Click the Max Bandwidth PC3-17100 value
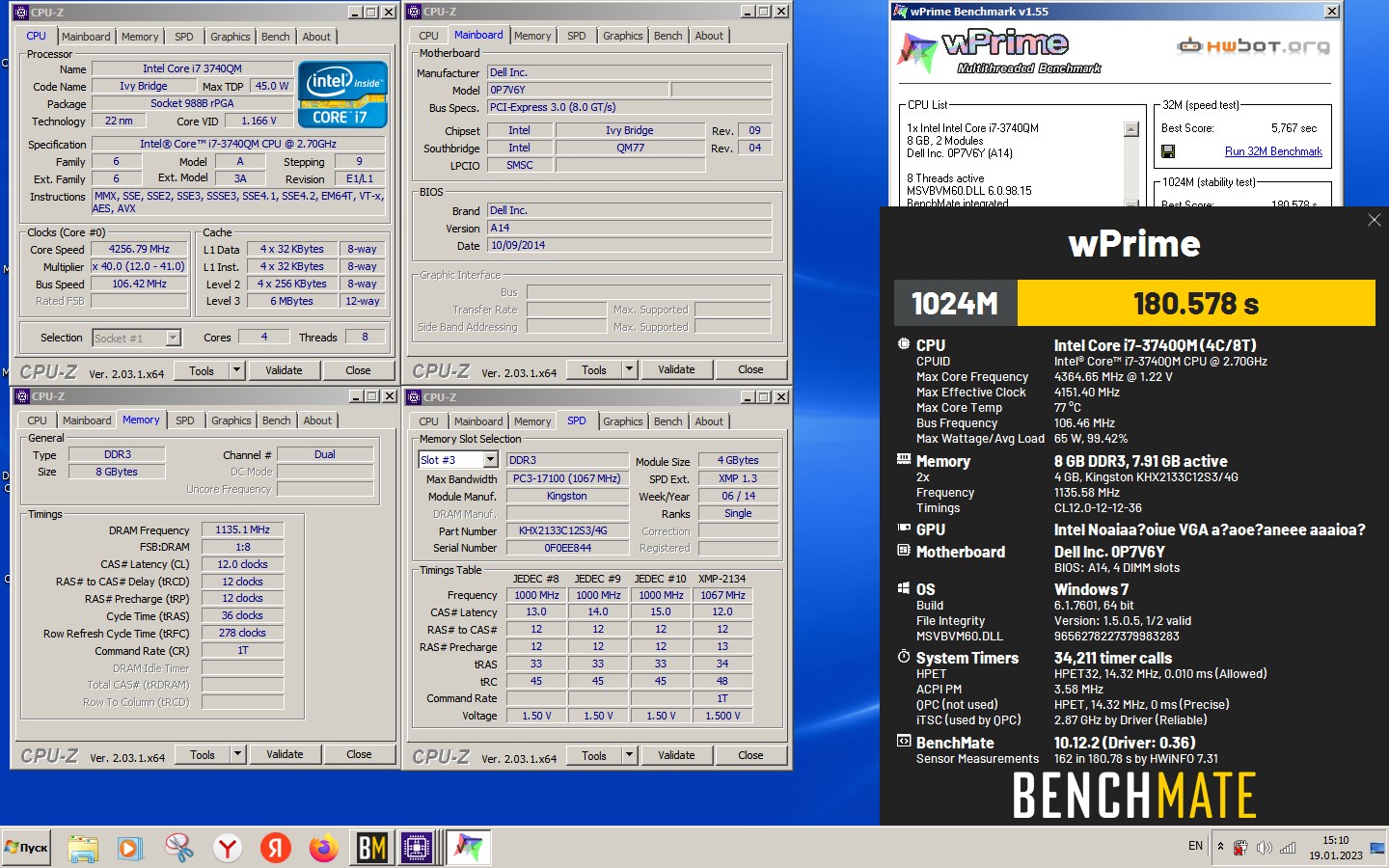This screenshot has width=1389, height=868. click(x=567, y=478)
